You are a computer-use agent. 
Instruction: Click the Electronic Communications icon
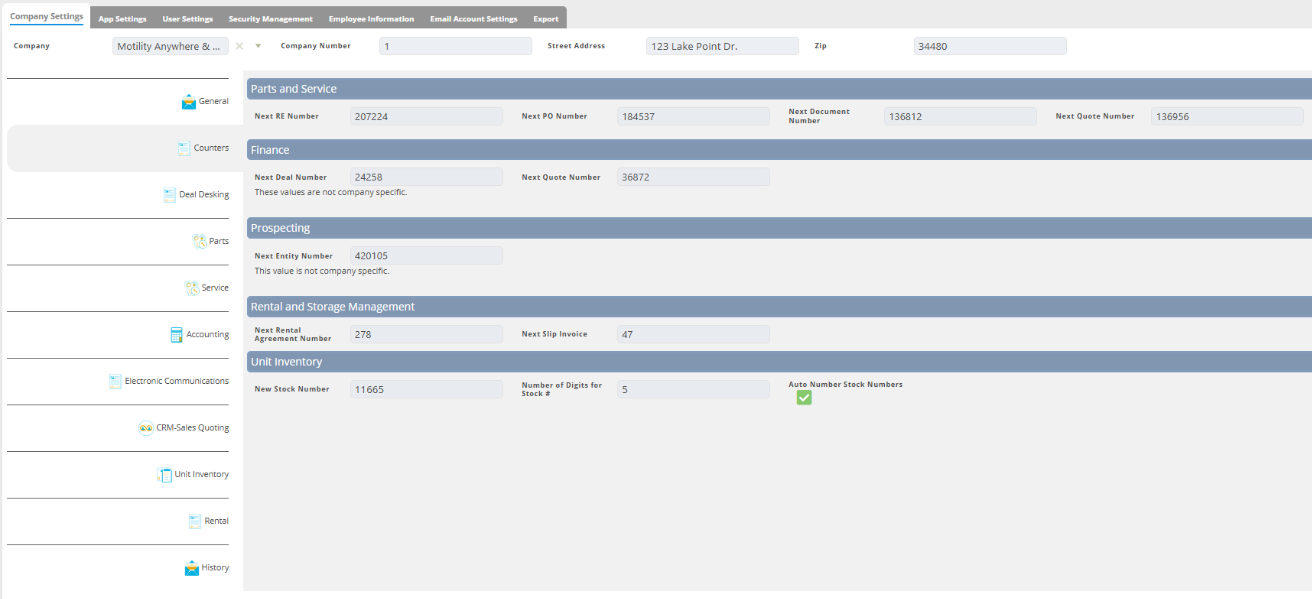115,381
